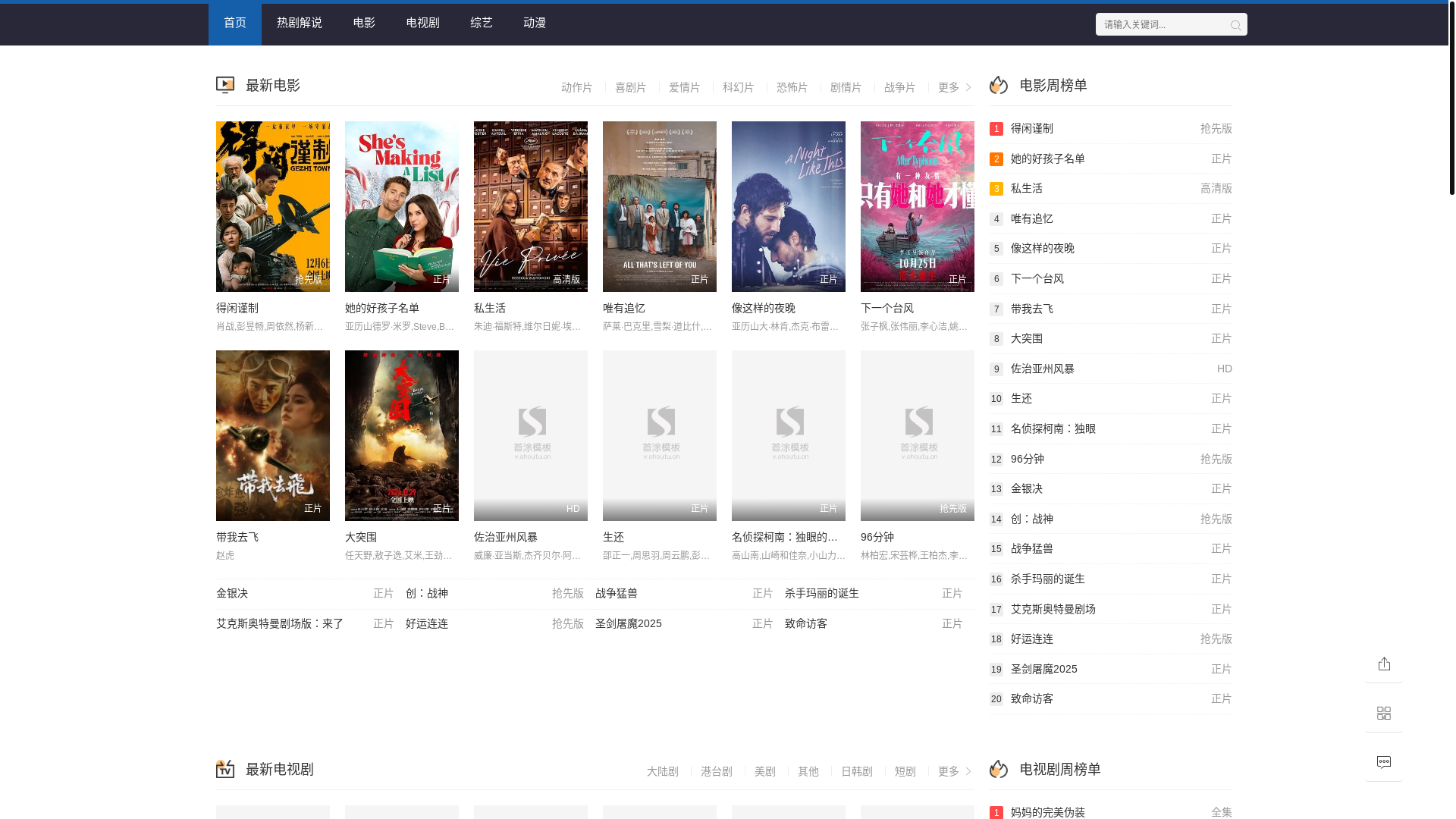Switch to the 电视剧 nav item
The image size is (1456, 819).
[x=423, y=24]
